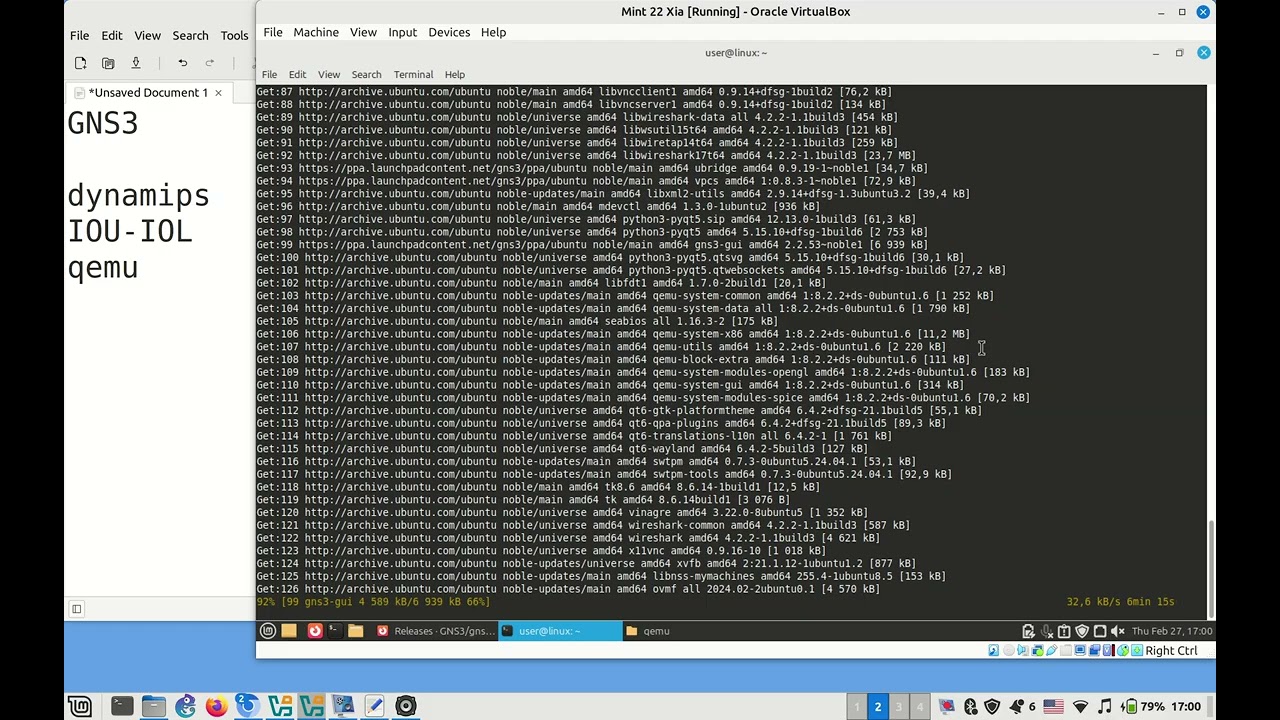The width and height of the screenshot is (1280, 720).
Task: Click host battery 79% indicator
Action: pyautogui.click(x=1142, y=707)
